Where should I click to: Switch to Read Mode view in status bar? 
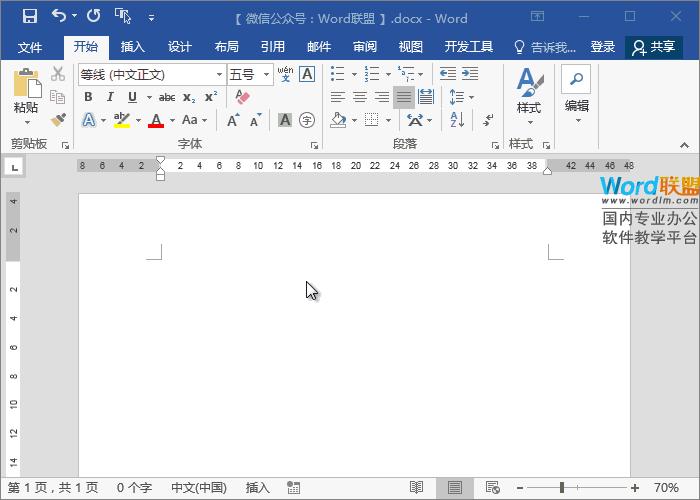coord(416,487)
